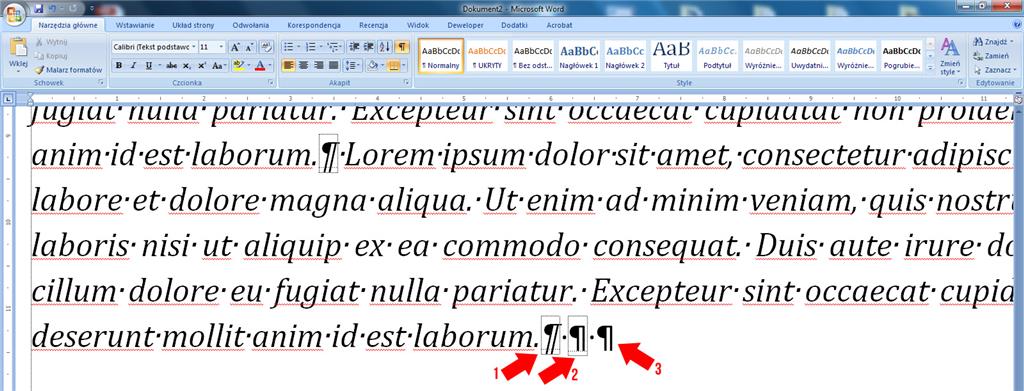Grow font size with the large A icon
Viewport: 1024px width, 391px height.
click(x=235, y=48)
